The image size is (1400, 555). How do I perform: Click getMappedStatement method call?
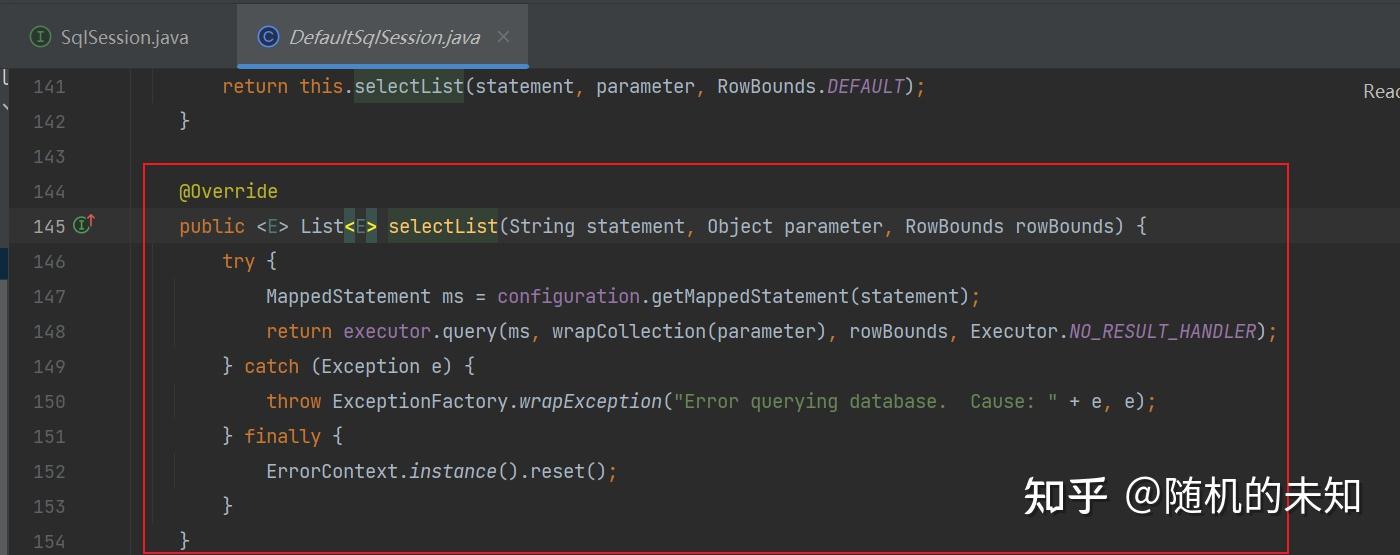[x=750, y=296]
